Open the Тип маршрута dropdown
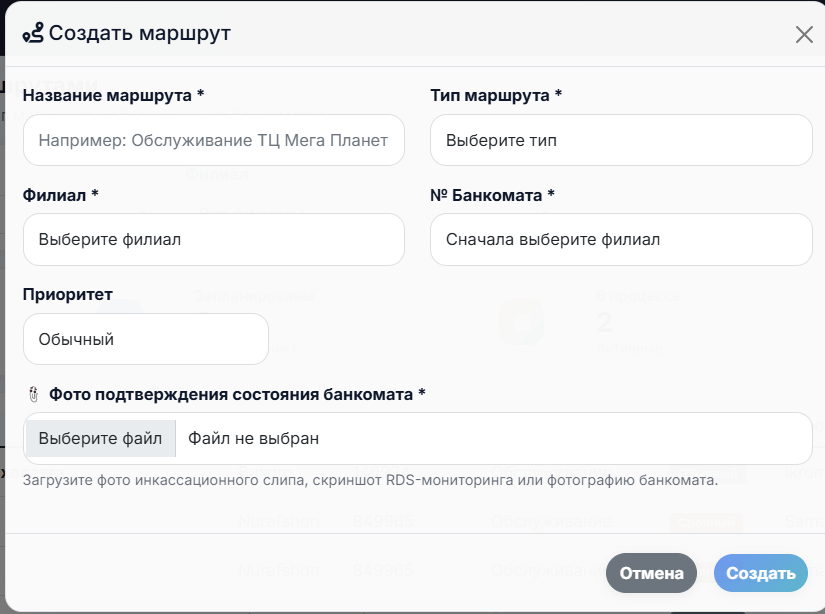This screenshot has height=614, width=825. [x=620, y=140]
